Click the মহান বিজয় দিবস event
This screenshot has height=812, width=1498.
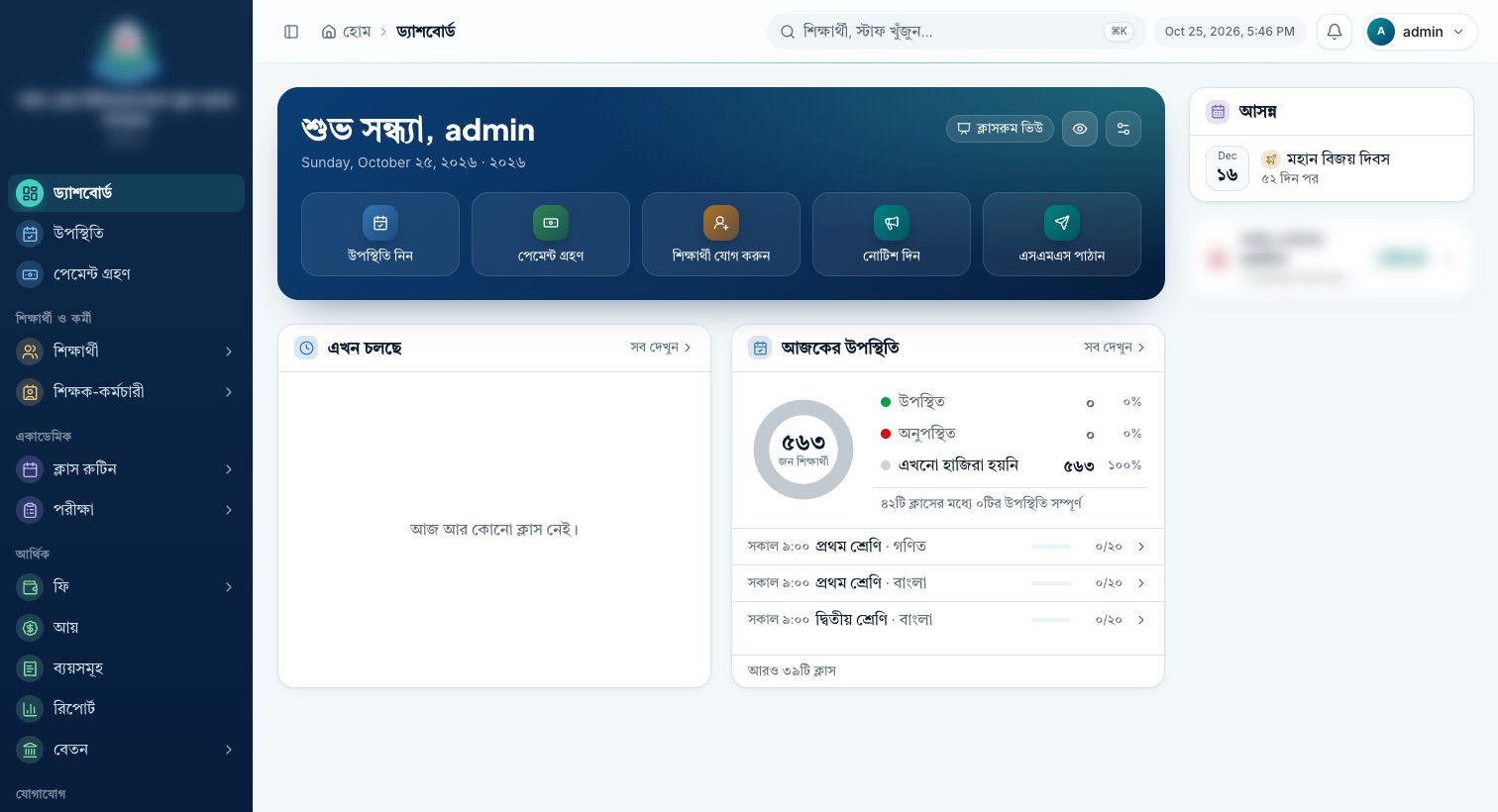[x=1332, y=168]
